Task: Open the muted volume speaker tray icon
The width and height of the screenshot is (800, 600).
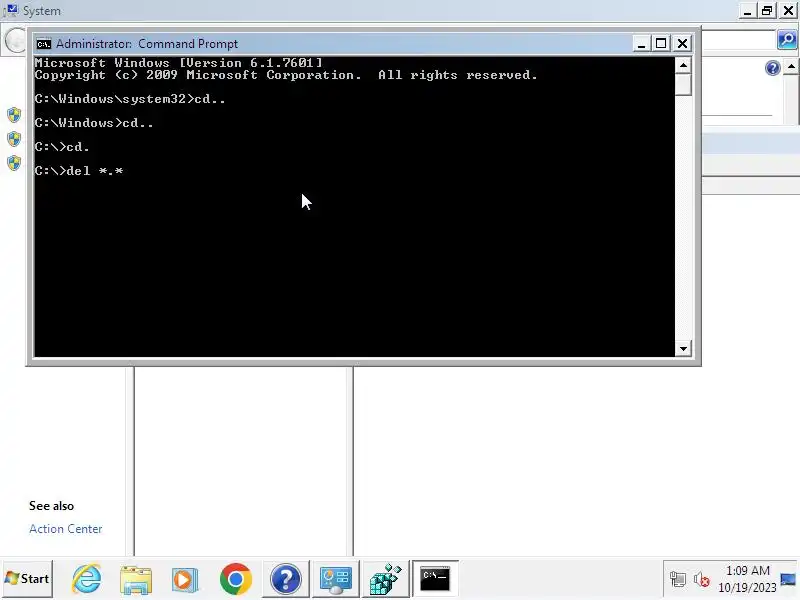Action: click(702, 580)
